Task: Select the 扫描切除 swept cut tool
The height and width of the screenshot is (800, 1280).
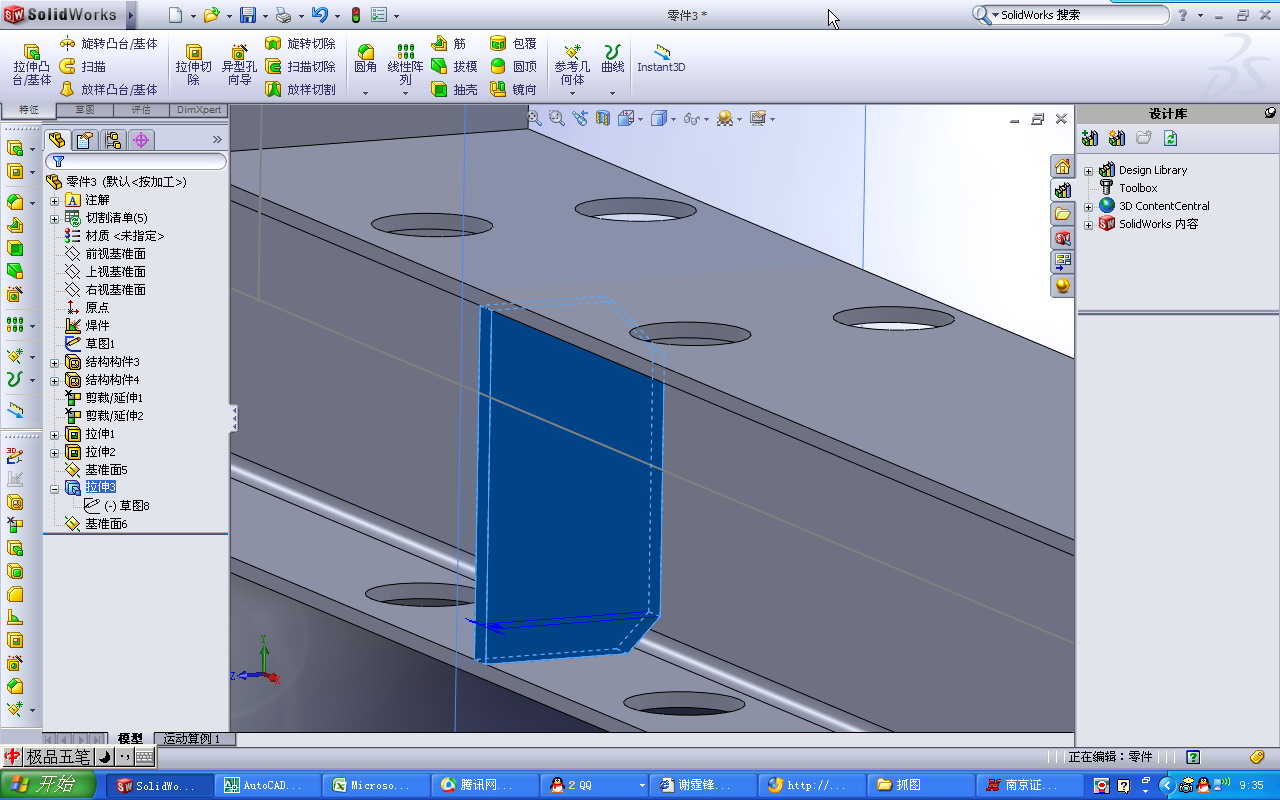Action: [x=300, y=67]
